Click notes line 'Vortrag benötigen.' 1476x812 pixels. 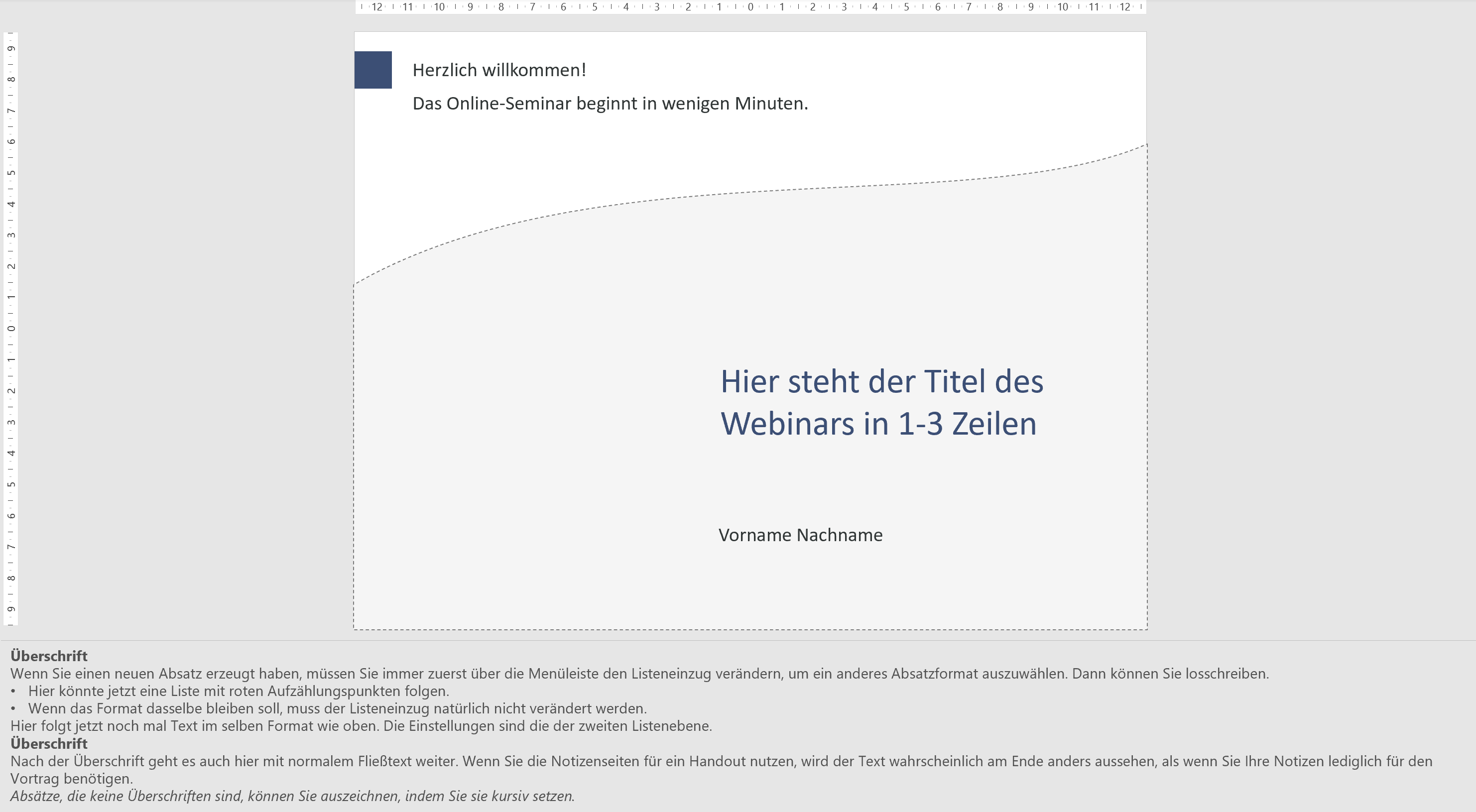(x=72, y=779)
